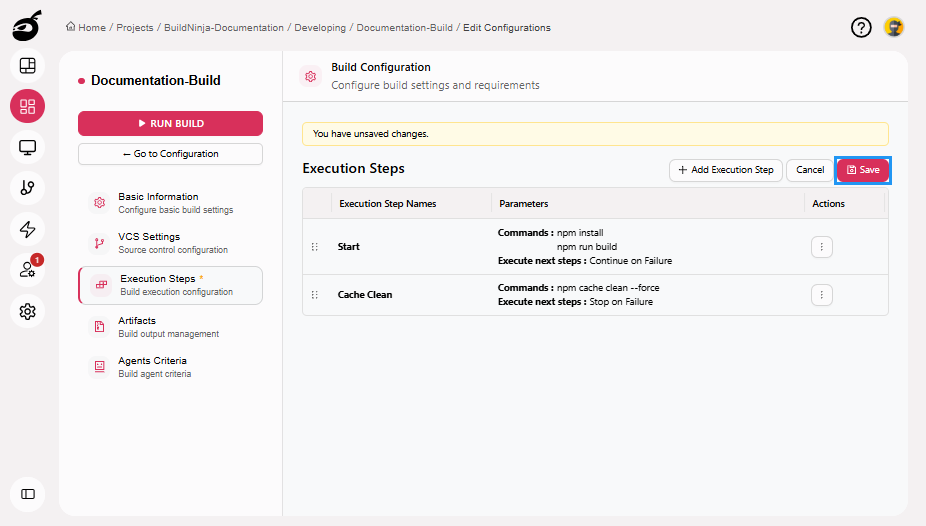Open actions menu for Cache Clean step

coord(821,295)
